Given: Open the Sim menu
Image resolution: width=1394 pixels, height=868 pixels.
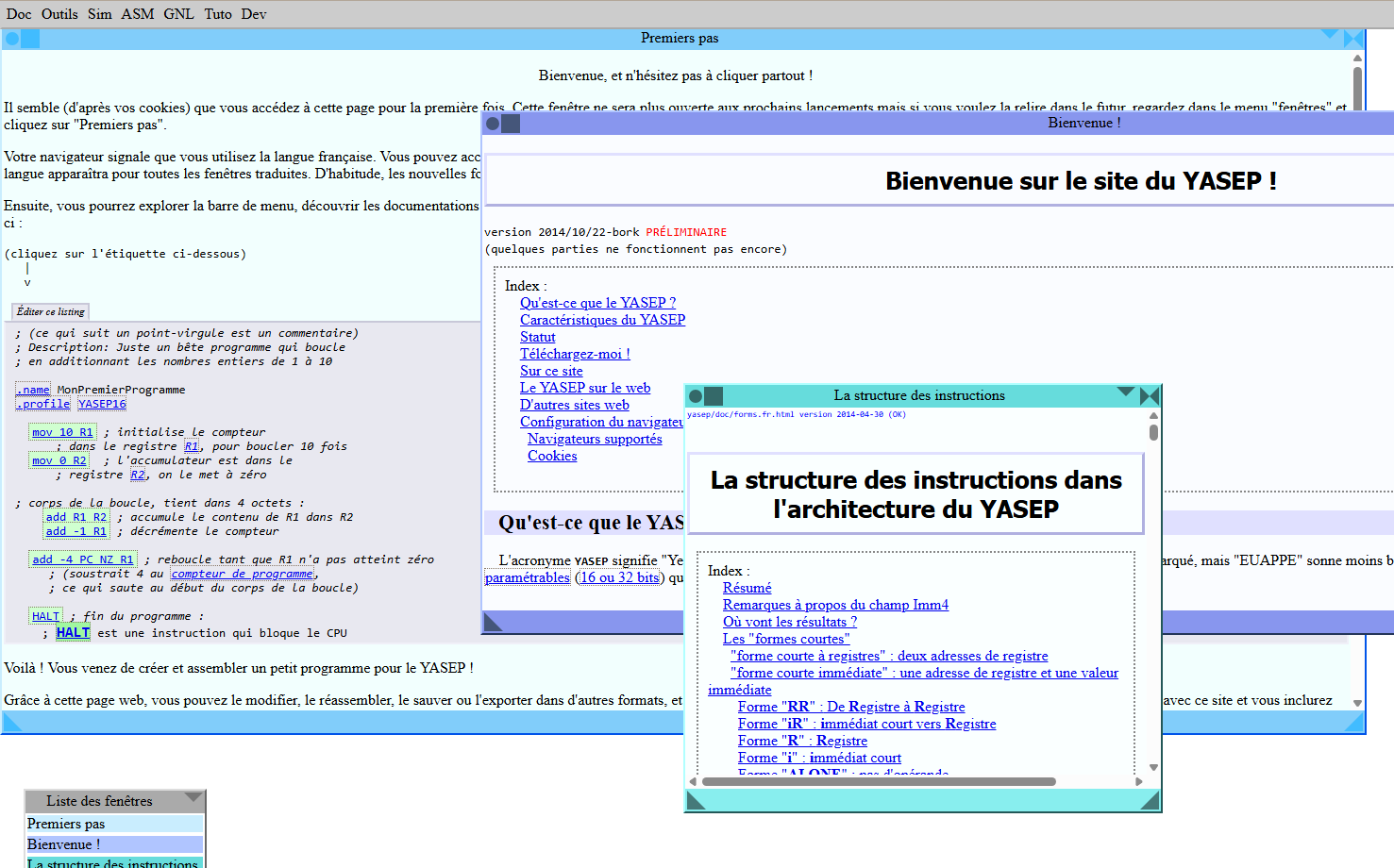Looking at the screenshot, I should point(99,14).
